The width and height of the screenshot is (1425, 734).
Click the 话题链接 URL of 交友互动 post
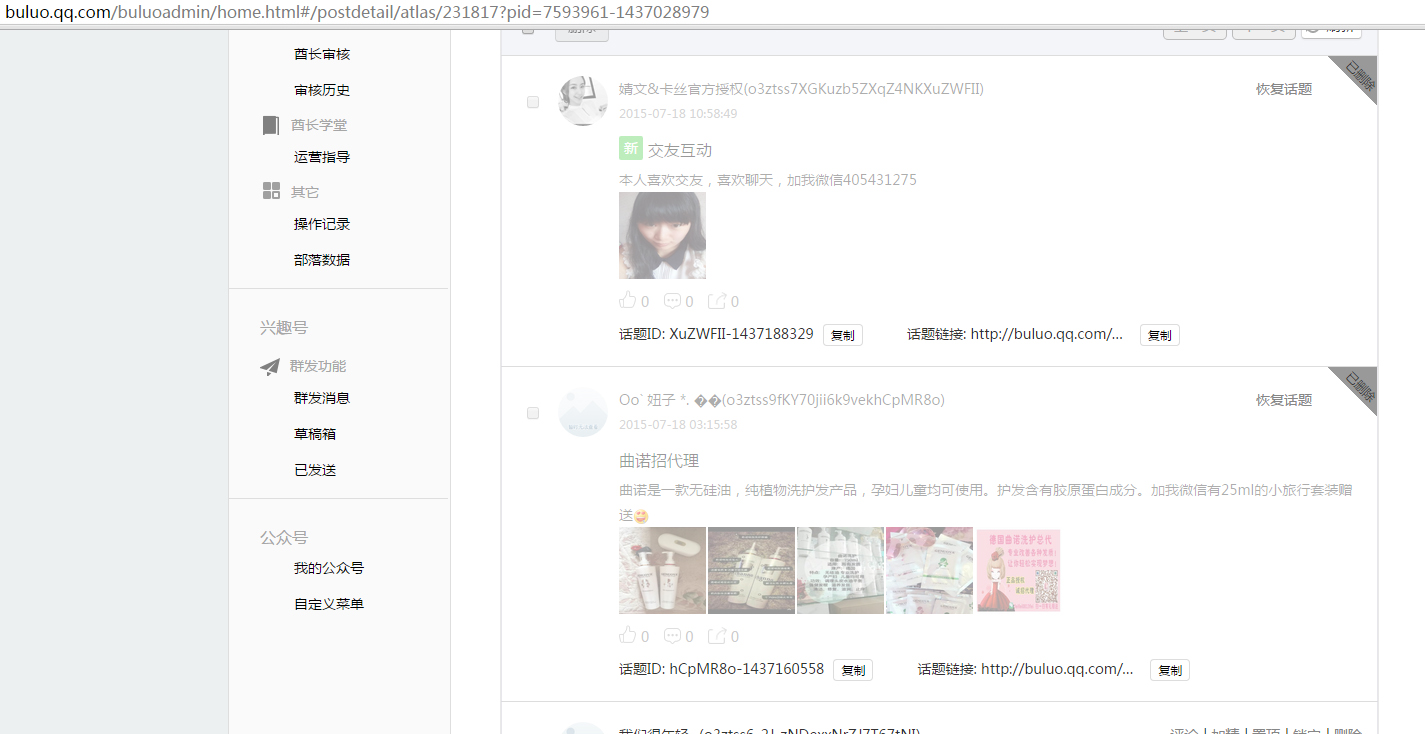point(1046,334)
